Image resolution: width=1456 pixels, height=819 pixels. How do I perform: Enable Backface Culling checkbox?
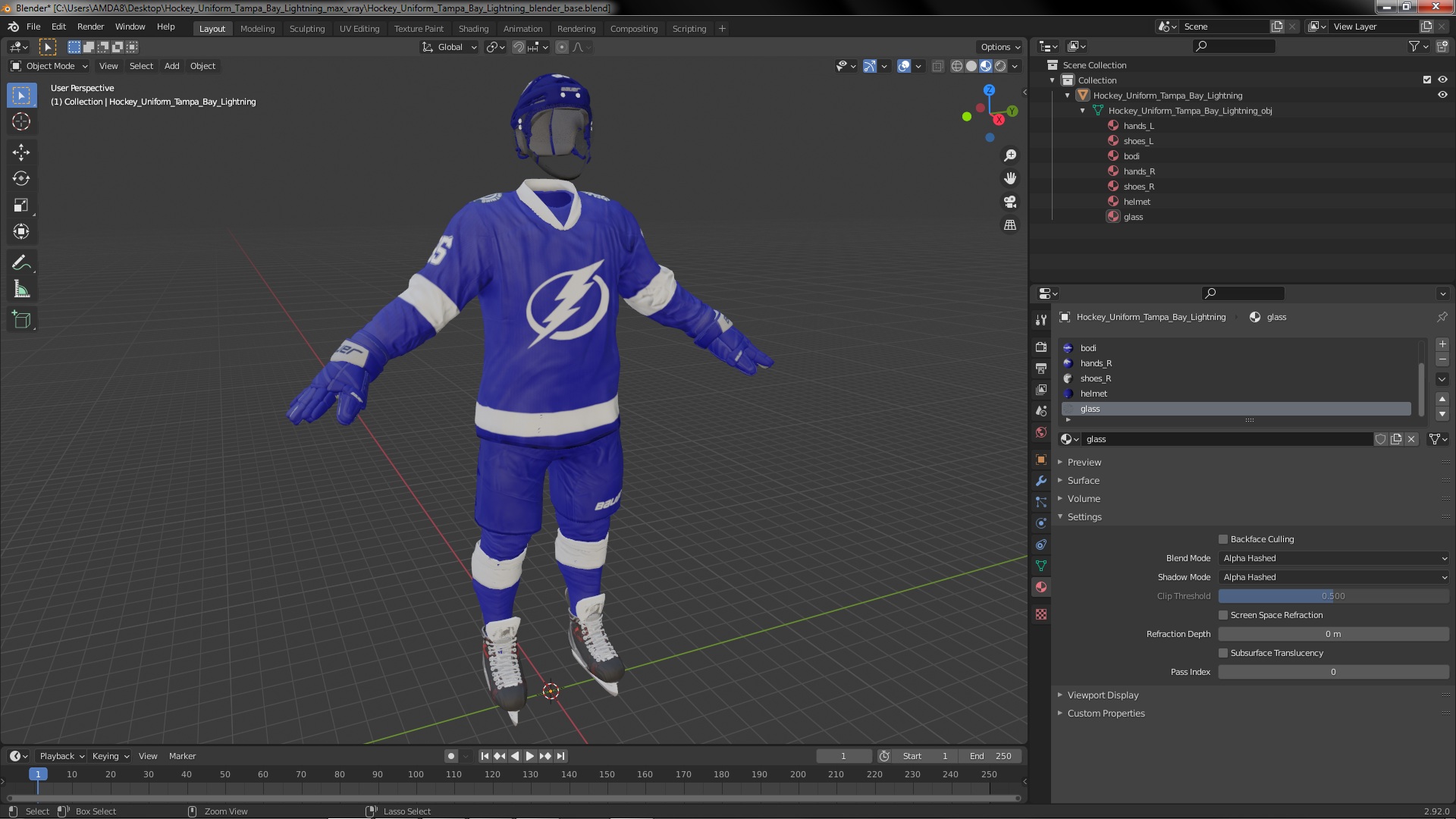tap(1223, 539)
